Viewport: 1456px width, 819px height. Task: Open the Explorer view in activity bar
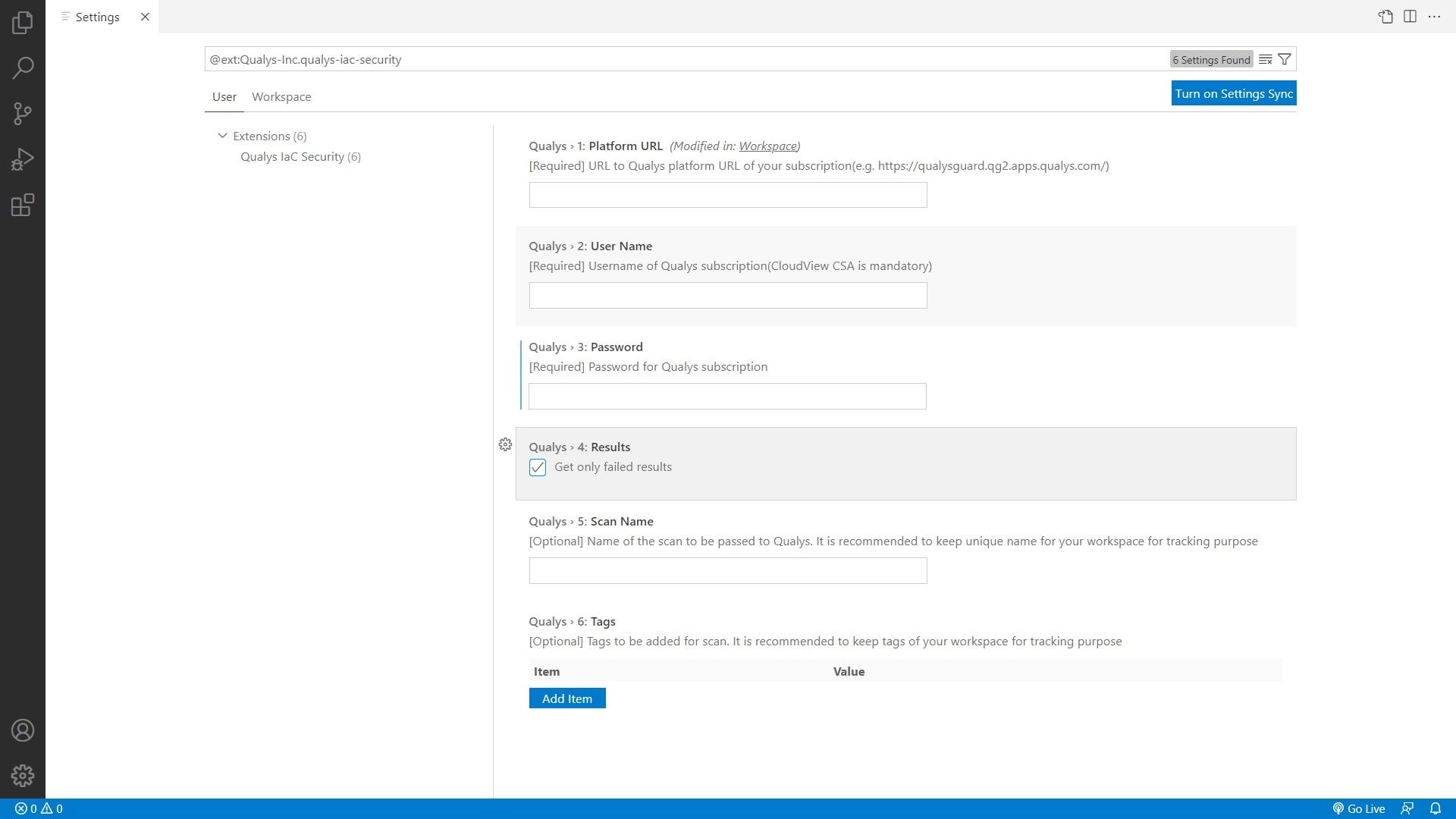pyautogui.click(x=23, y=22)
